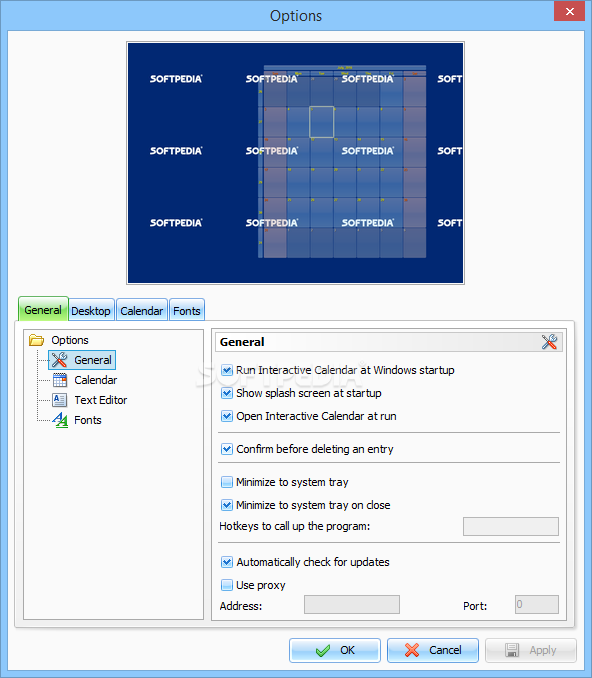592x678 pixels.
Task: Toggle Confirm before deleting an entry
Action: click(227, 449)
